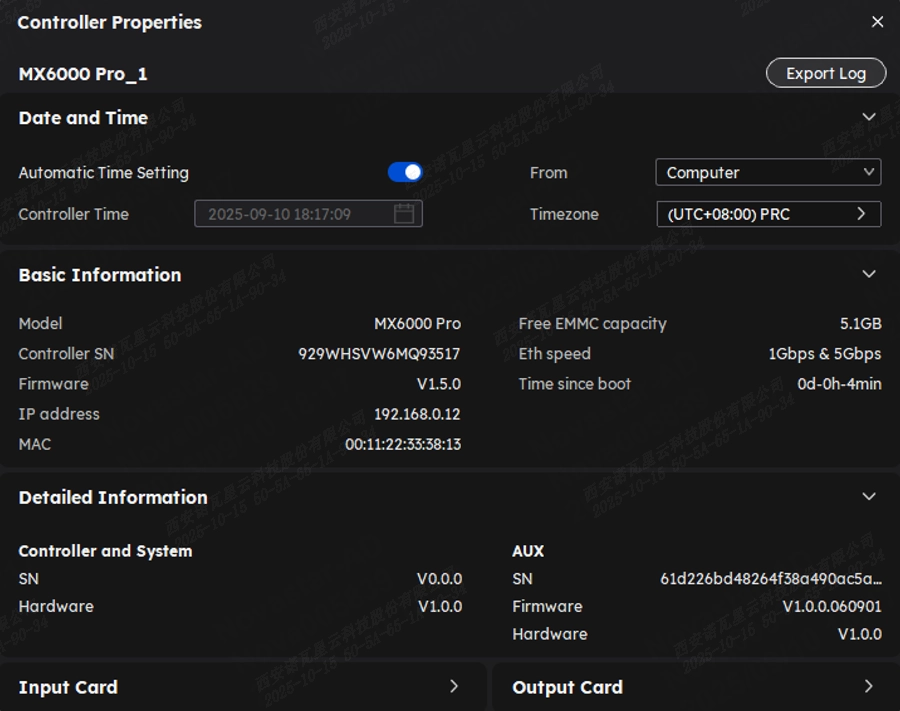The height and width of the screenshot is (711, 900).
Task: Click the MAC address value 00:11:22:33:38:13
Action: 403,444
